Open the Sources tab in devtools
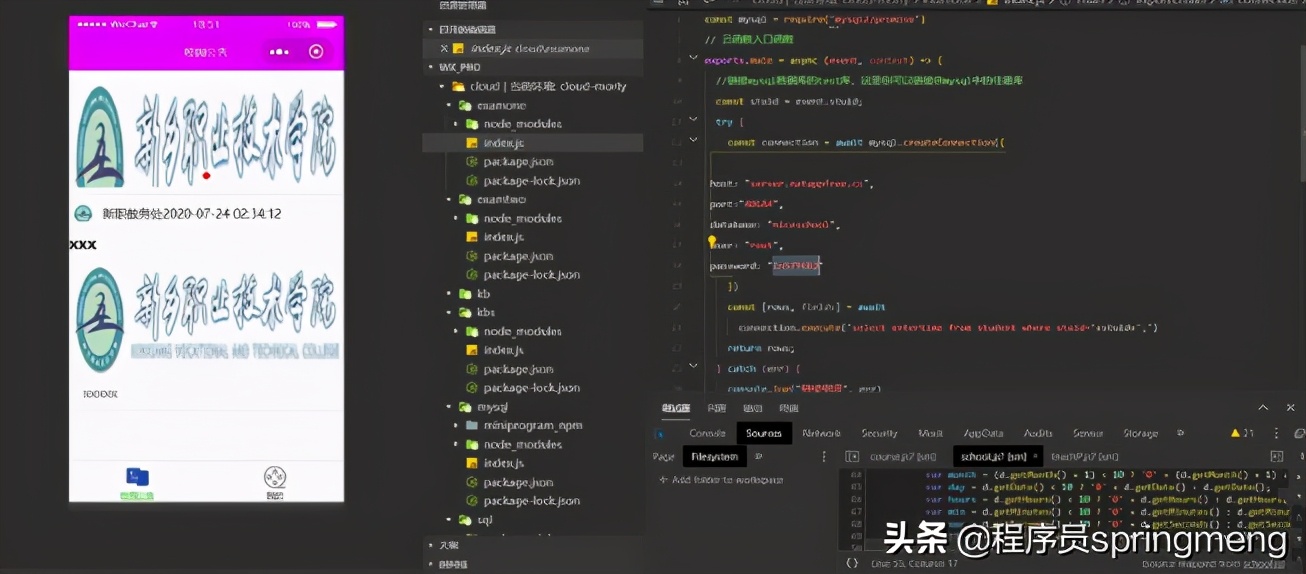Viewport: 1306px width, 574px height. point(764,433)
